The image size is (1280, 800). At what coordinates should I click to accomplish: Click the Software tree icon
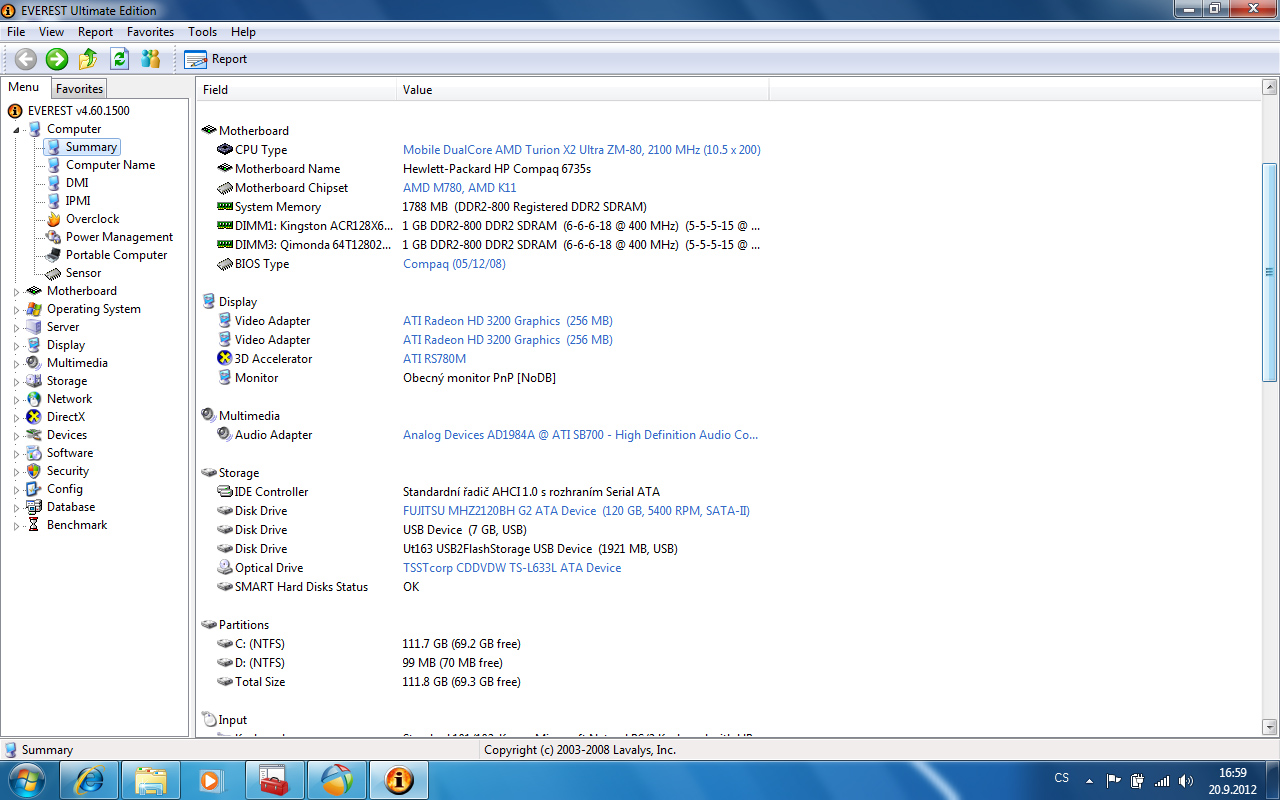click(x=34, y=453)
